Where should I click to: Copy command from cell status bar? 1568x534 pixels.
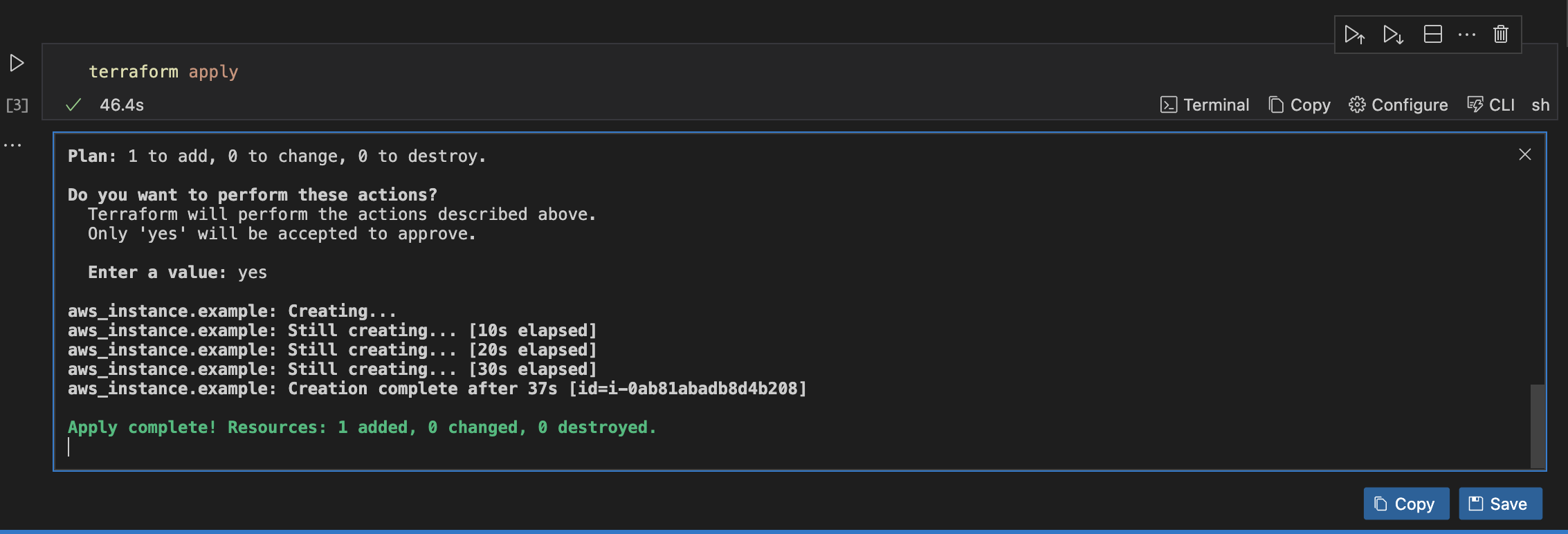coord(1300,104)
